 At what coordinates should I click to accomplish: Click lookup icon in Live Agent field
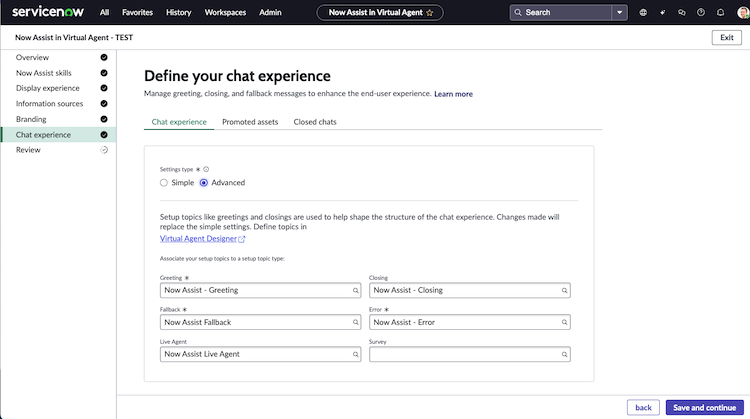point(355,354)
